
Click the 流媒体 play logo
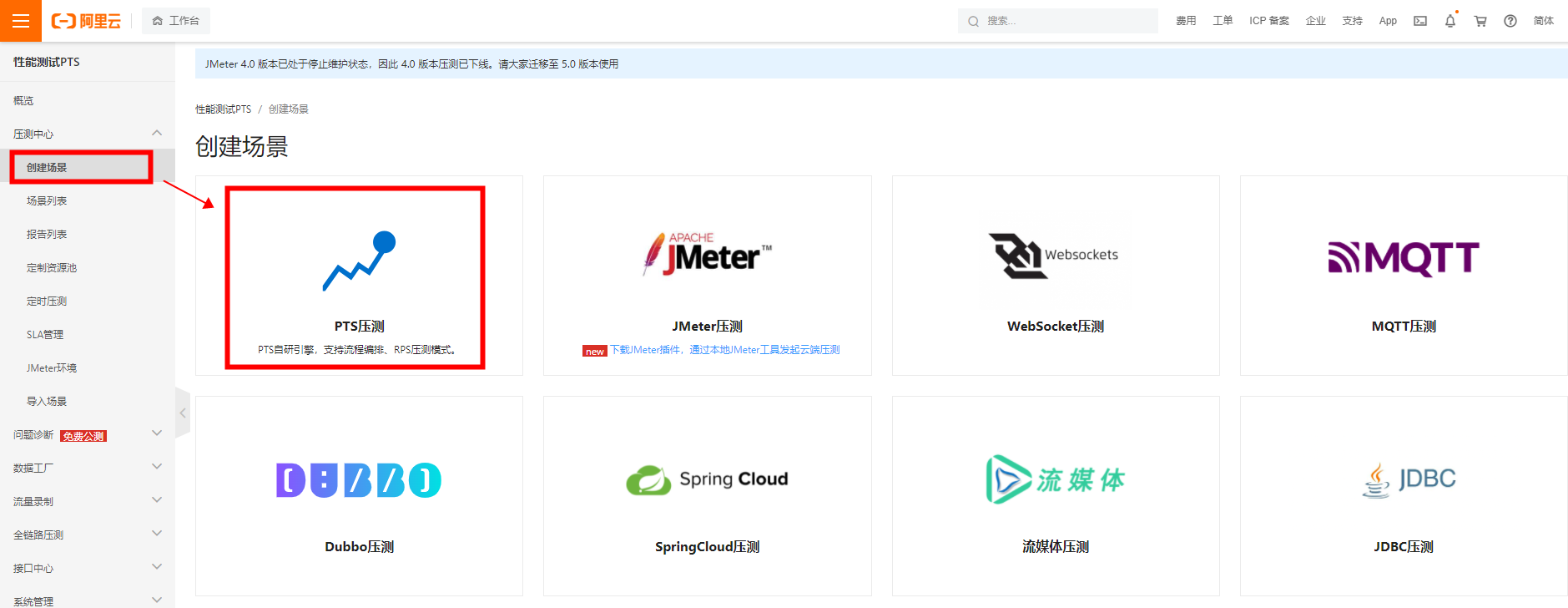pyautogui.click(x=1056, y=479)
